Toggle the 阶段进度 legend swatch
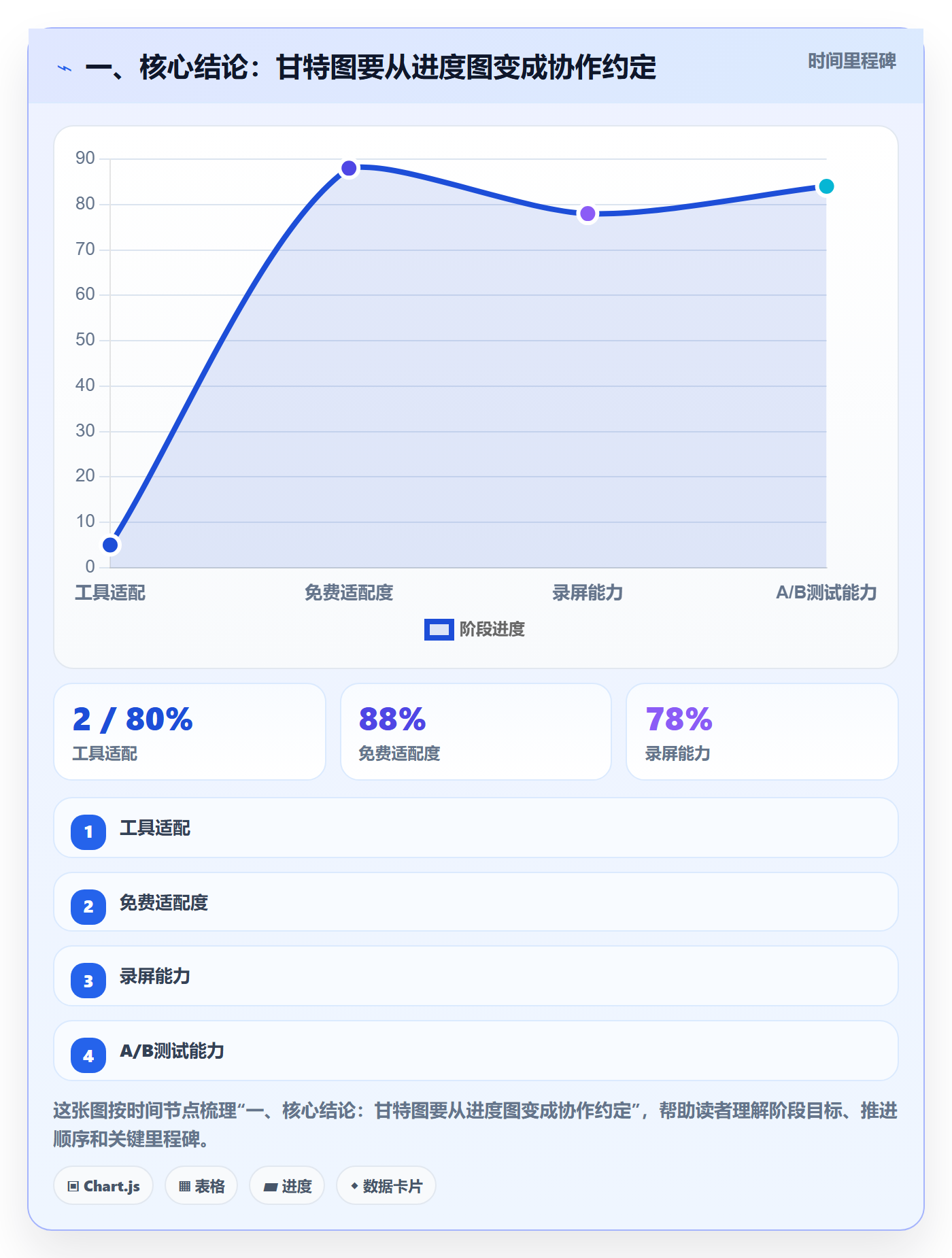 click(x=439, y=630)
